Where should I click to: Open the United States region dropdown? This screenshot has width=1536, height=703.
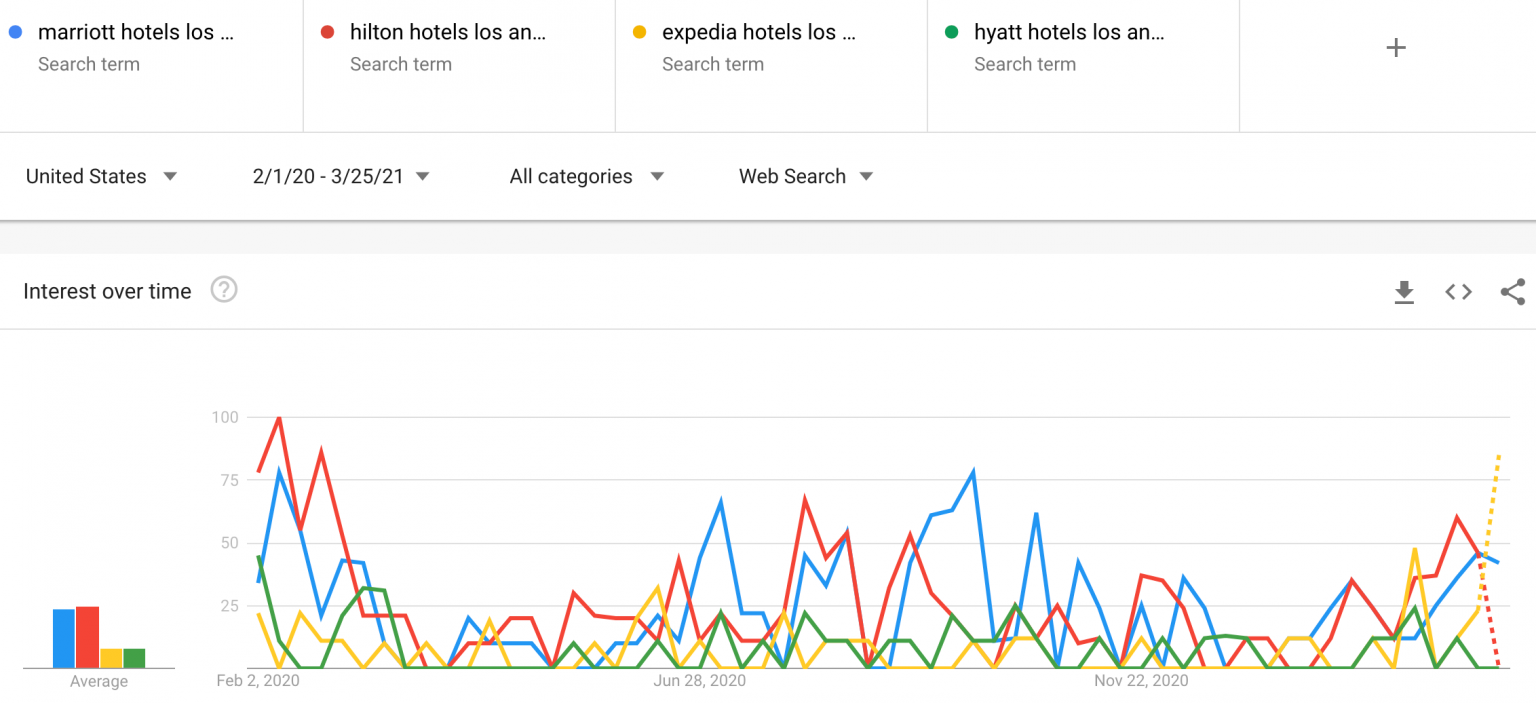point(101,176)
